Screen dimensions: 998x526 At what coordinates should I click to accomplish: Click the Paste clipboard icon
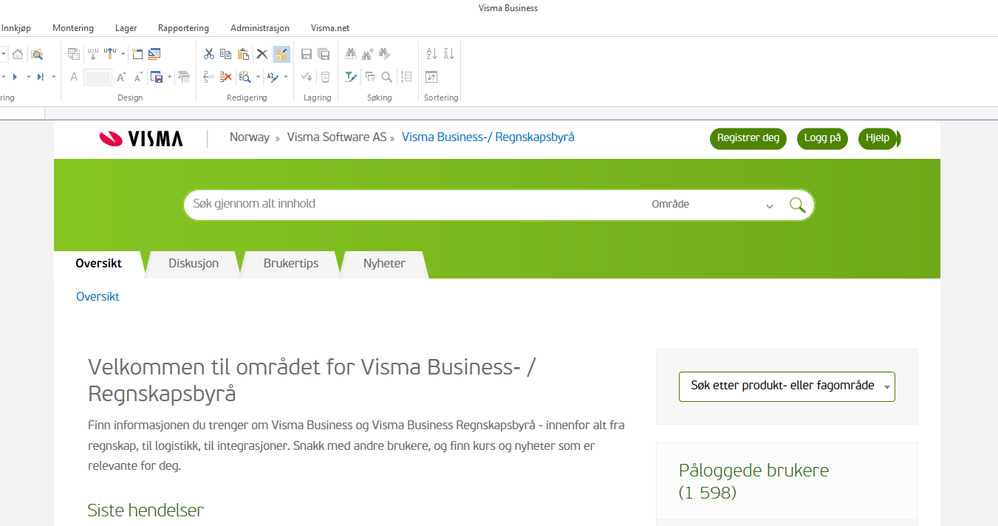pyautogui.click(x=243, y=54)
